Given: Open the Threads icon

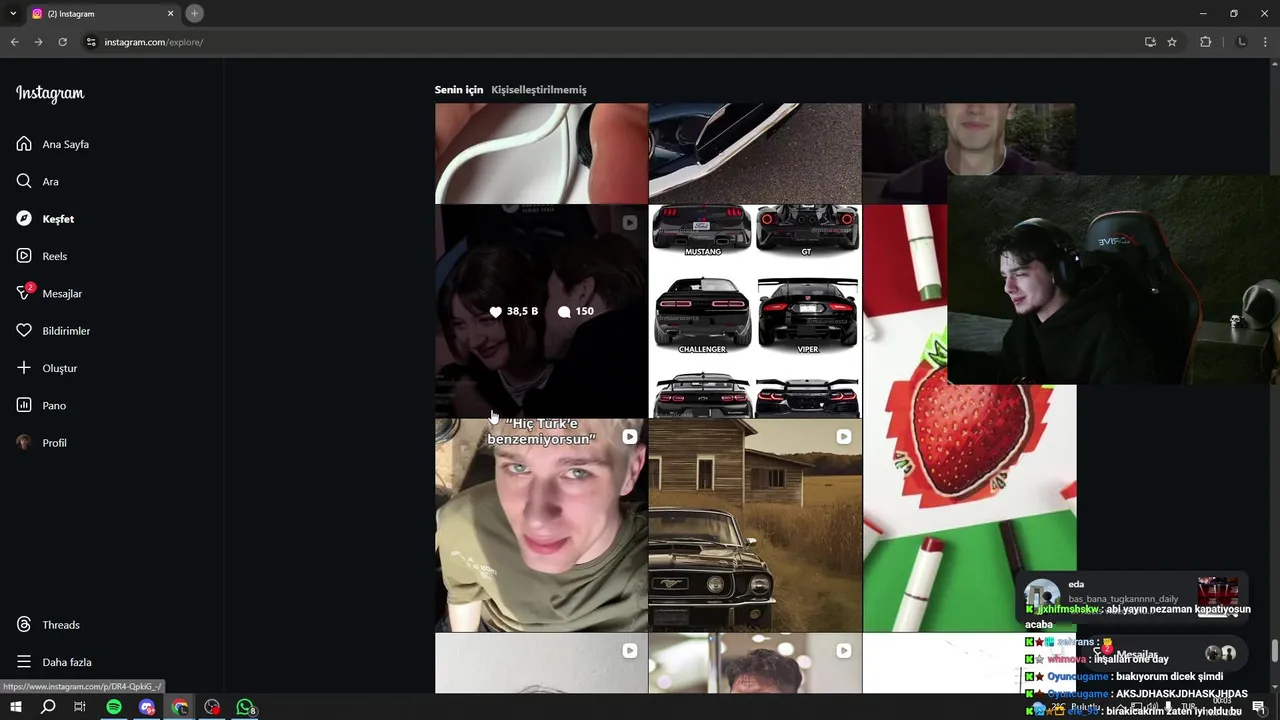Looking at the screenshot, I should [x=24, y=624].
